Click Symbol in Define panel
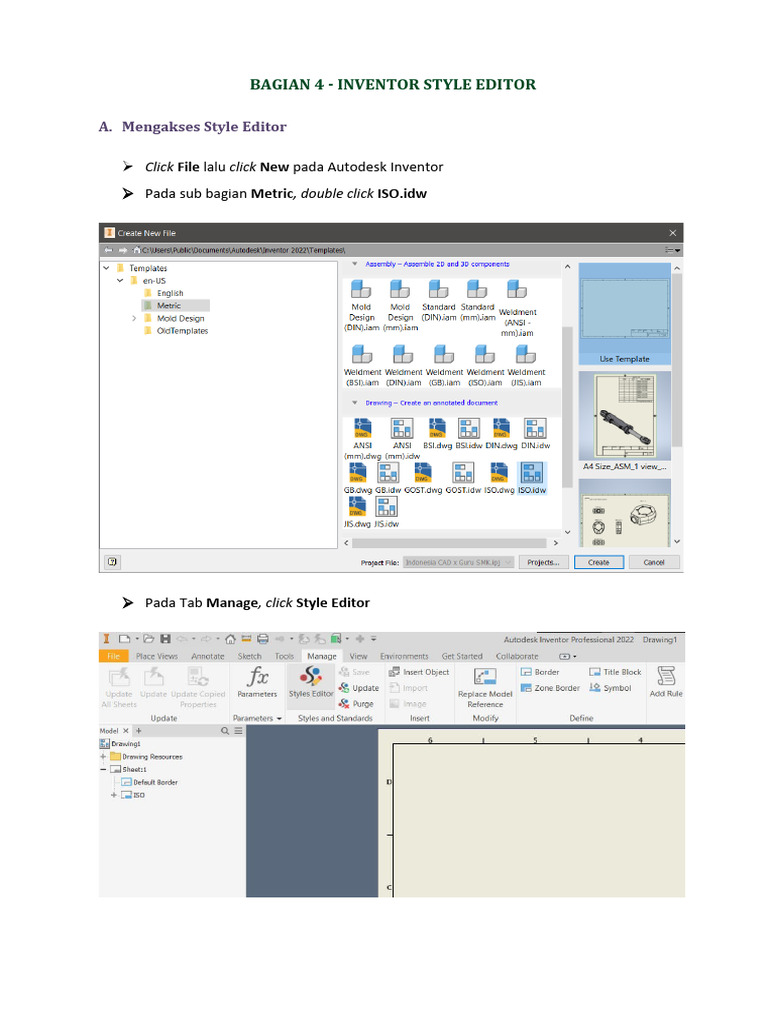The width and height of the screenshot is (768, 1024). pos(611,688)
